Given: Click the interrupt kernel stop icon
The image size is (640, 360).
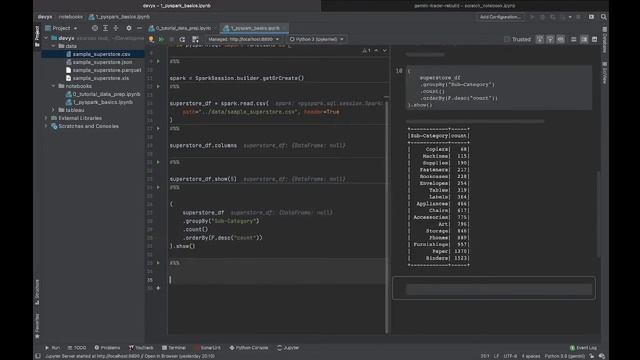Looking at the screenshot, I should 172,39.
